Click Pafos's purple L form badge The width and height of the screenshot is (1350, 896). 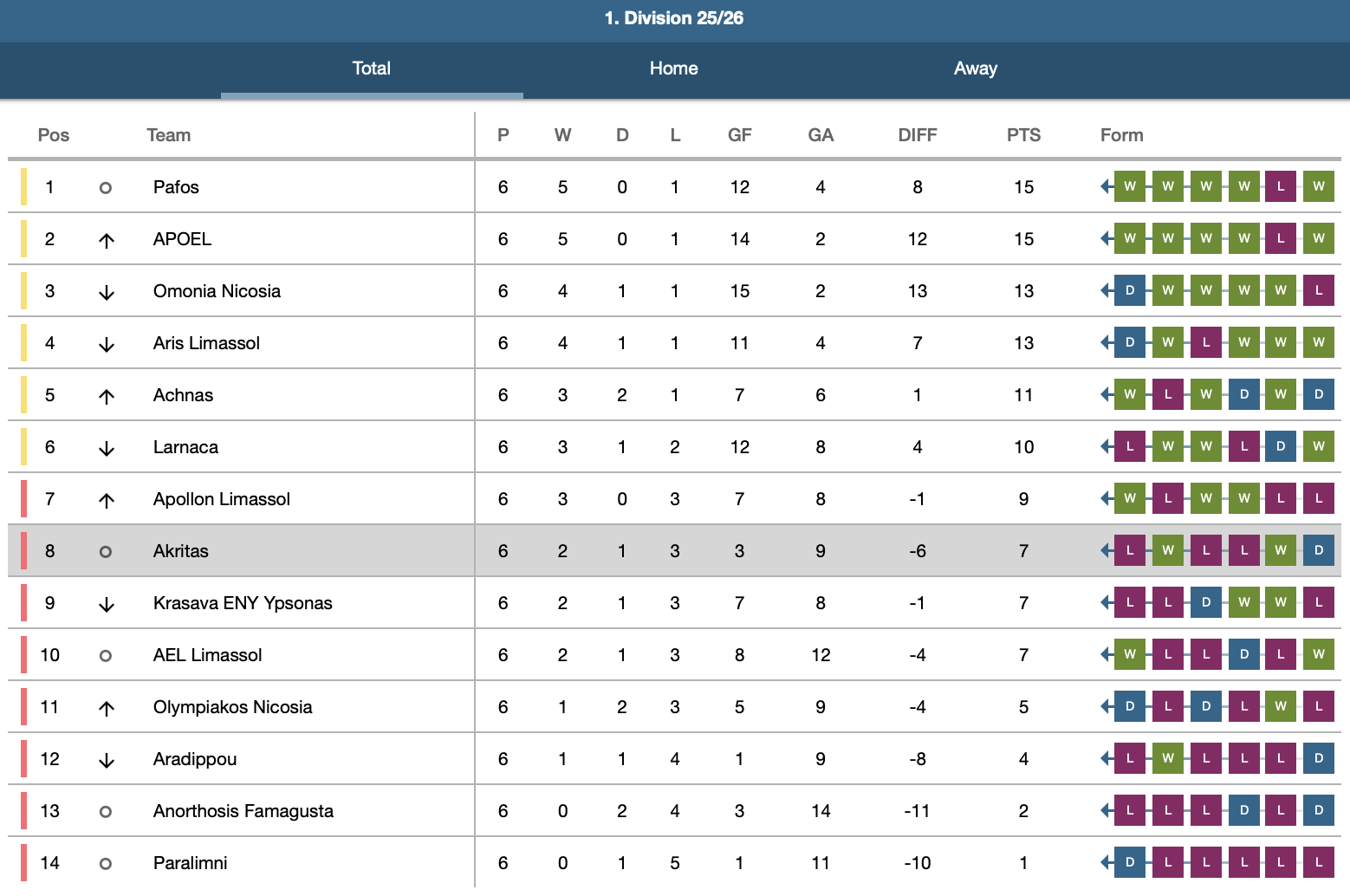pyautogui.click(x=1280, y=186)
